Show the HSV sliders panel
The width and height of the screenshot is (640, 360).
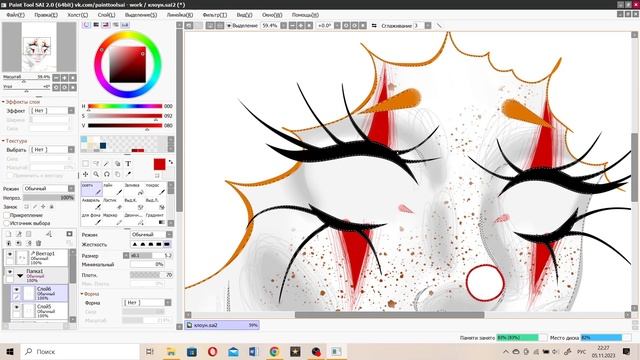point(105,25)
